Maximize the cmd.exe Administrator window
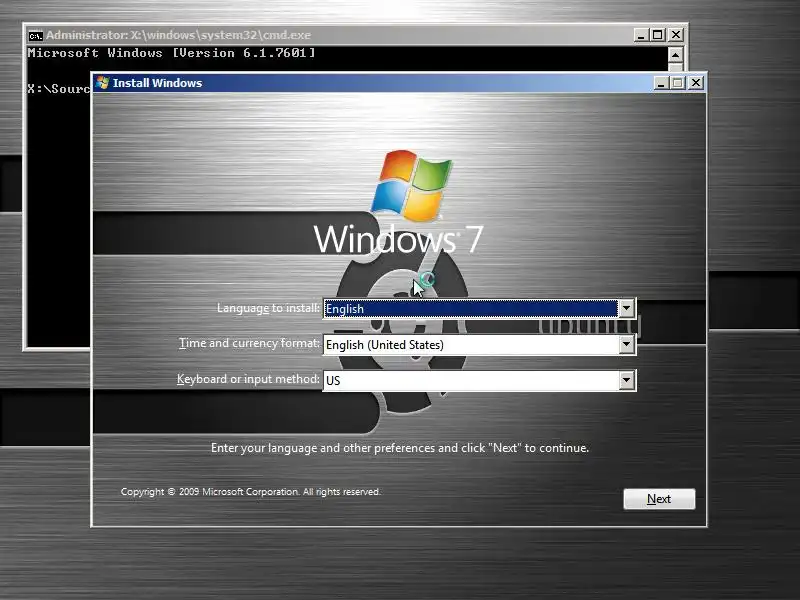This screenshot has height=600, width=800. coord(658,35)
